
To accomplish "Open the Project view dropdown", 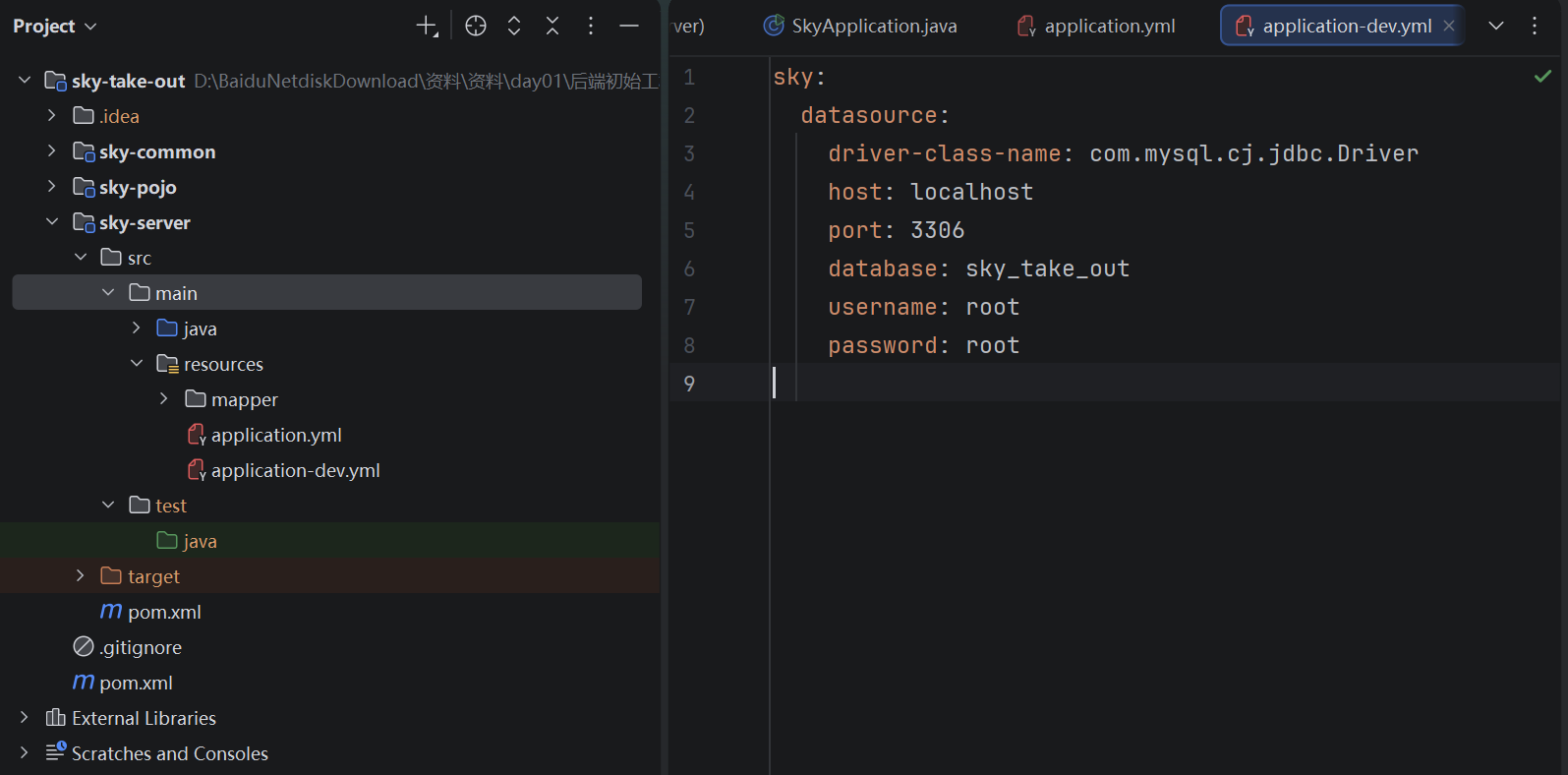I will click(x=55, y=27).
